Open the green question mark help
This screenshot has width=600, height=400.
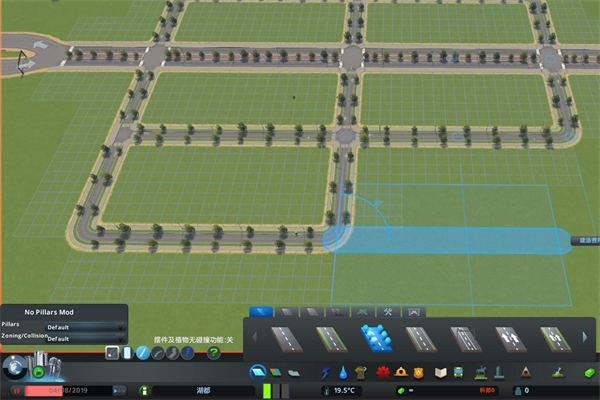click(x=214, y=353)
